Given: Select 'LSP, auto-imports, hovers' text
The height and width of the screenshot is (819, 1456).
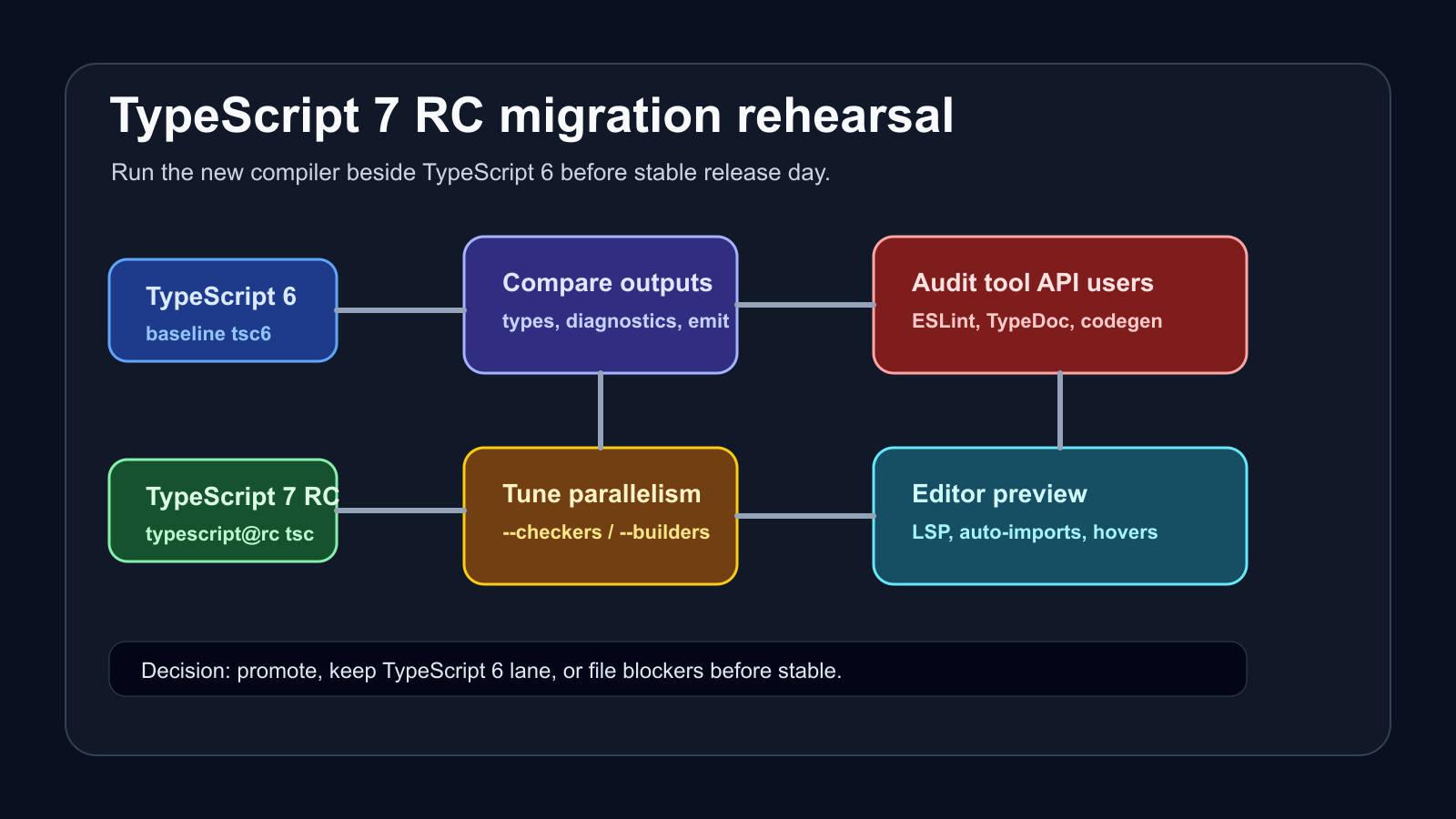Looking at the screenshot, I should [x=1035, y=532].
